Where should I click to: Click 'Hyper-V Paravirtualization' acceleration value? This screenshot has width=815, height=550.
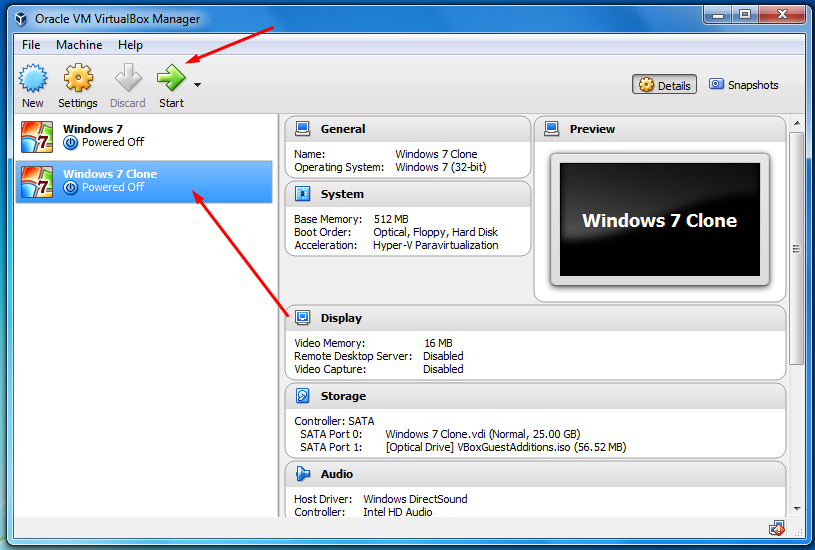(436, 245)
